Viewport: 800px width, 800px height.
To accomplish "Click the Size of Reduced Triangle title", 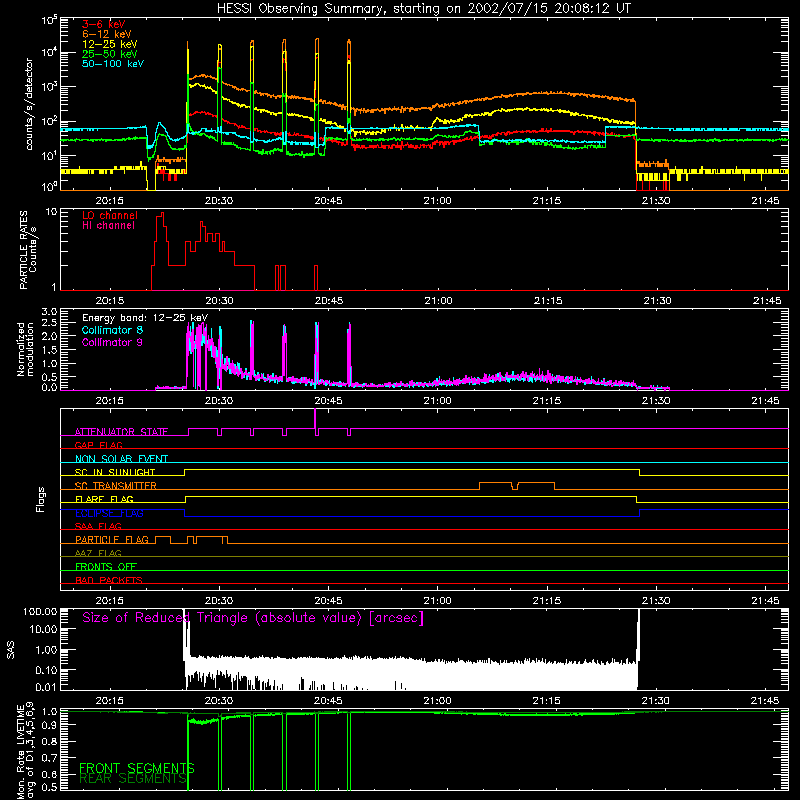I will 253,618.
